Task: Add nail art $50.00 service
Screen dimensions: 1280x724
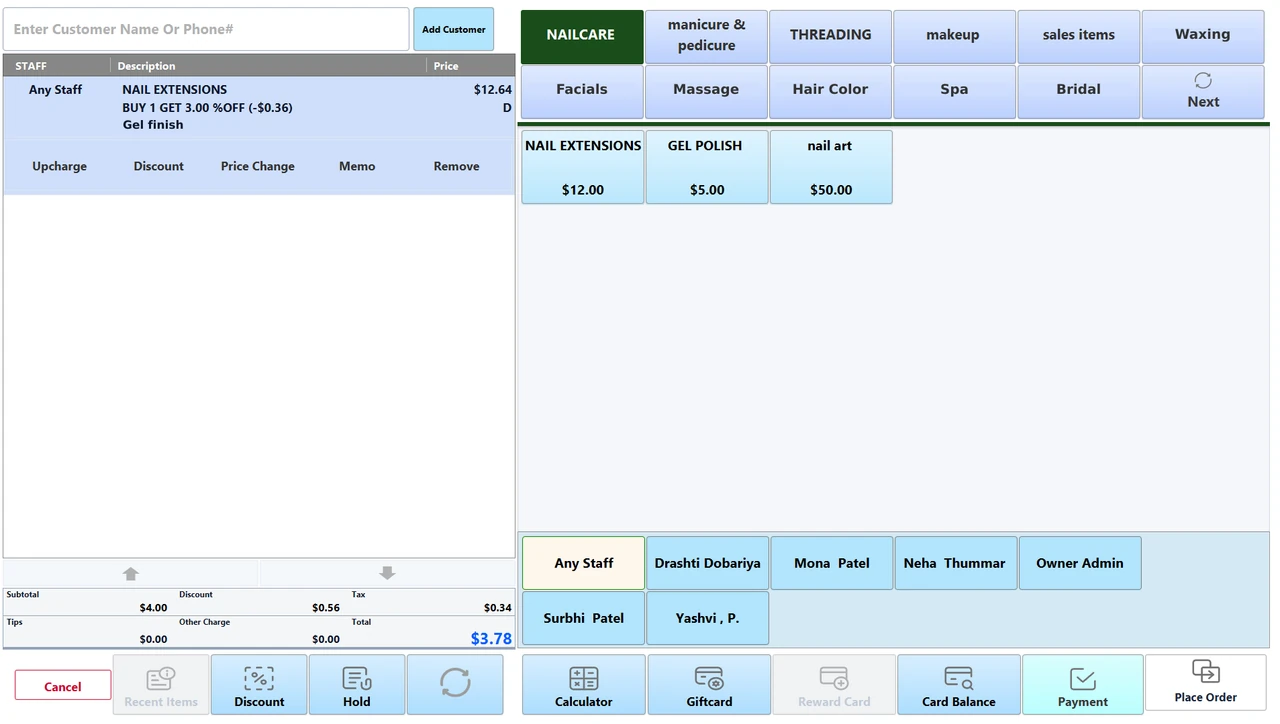Action: point(831,167)
